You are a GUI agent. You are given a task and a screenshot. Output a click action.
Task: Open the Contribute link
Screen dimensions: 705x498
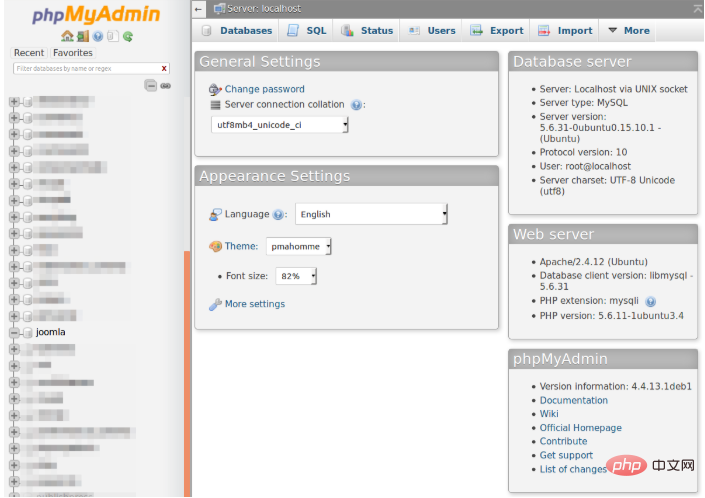point(563,441)
